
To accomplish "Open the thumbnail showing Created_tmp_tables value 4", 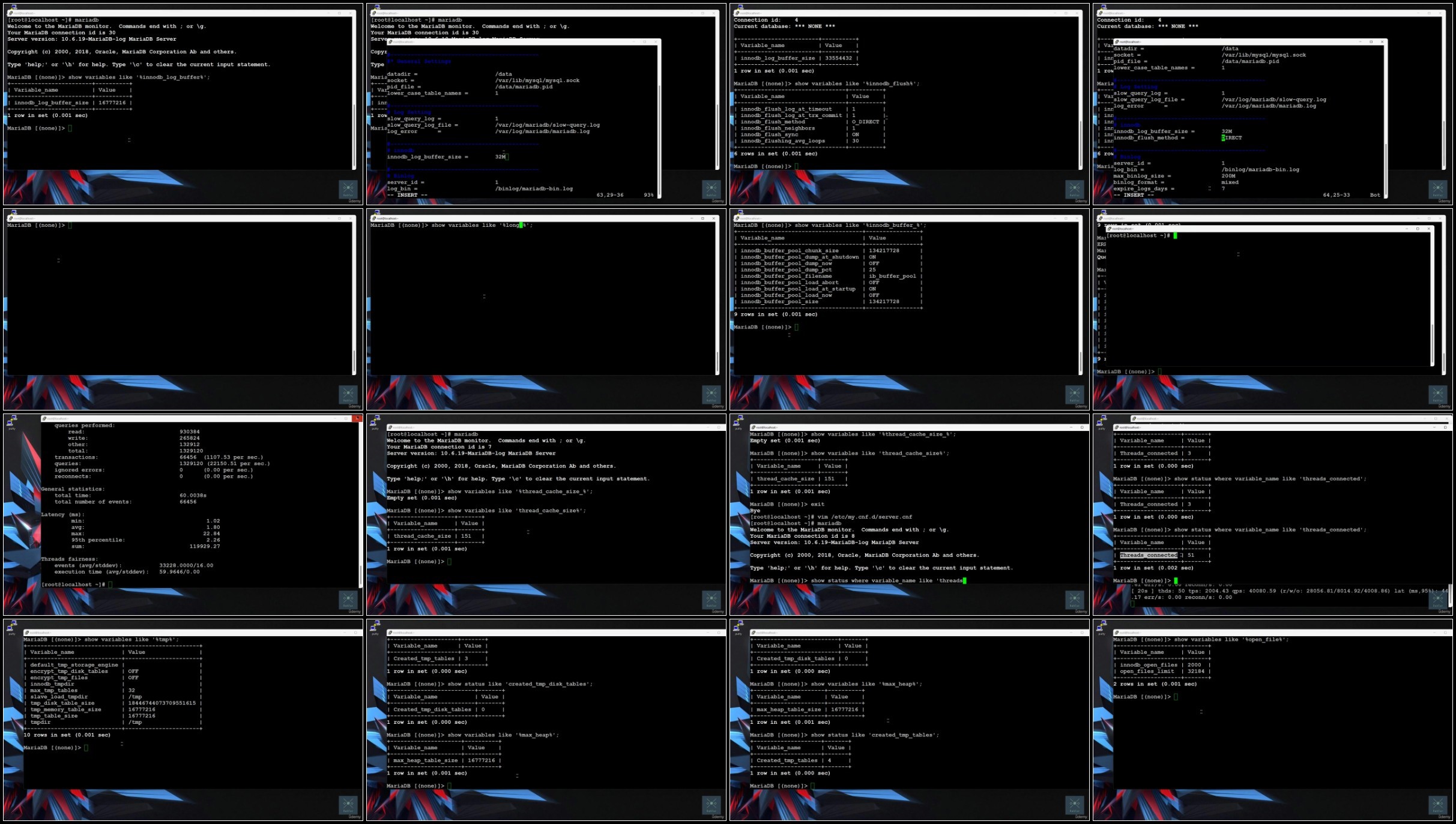I will (909, 720).
